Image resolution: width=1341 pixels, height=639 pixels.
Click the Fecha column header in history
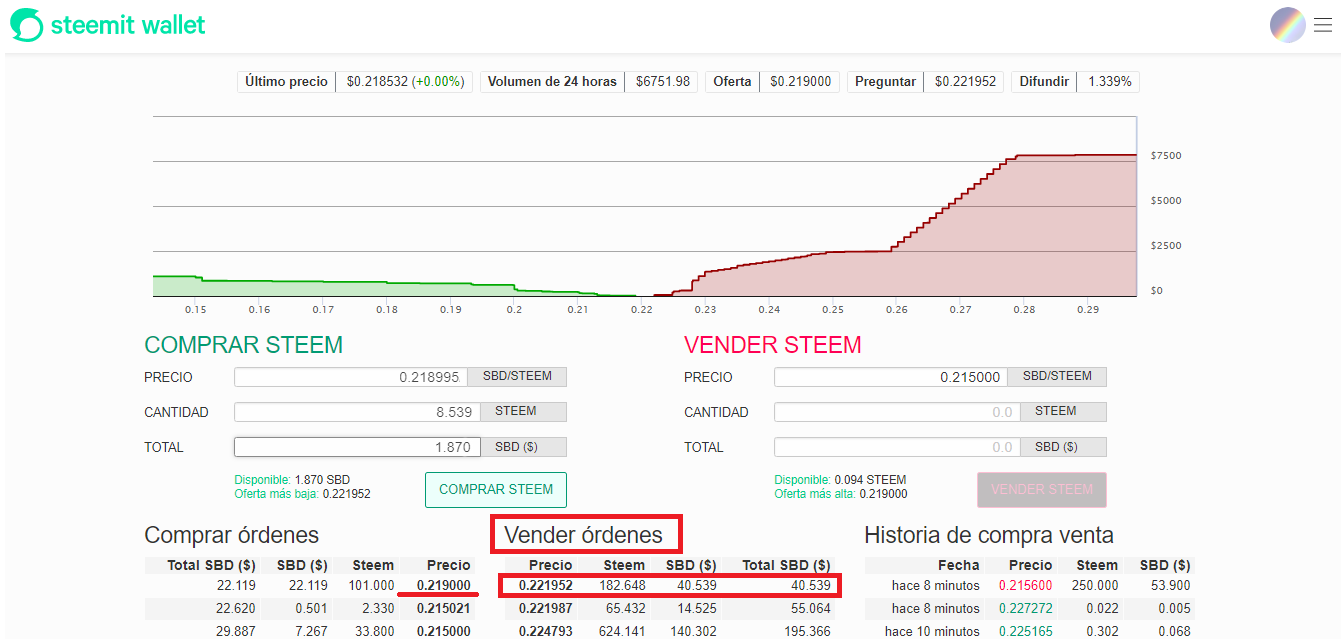tap(958, 565)
